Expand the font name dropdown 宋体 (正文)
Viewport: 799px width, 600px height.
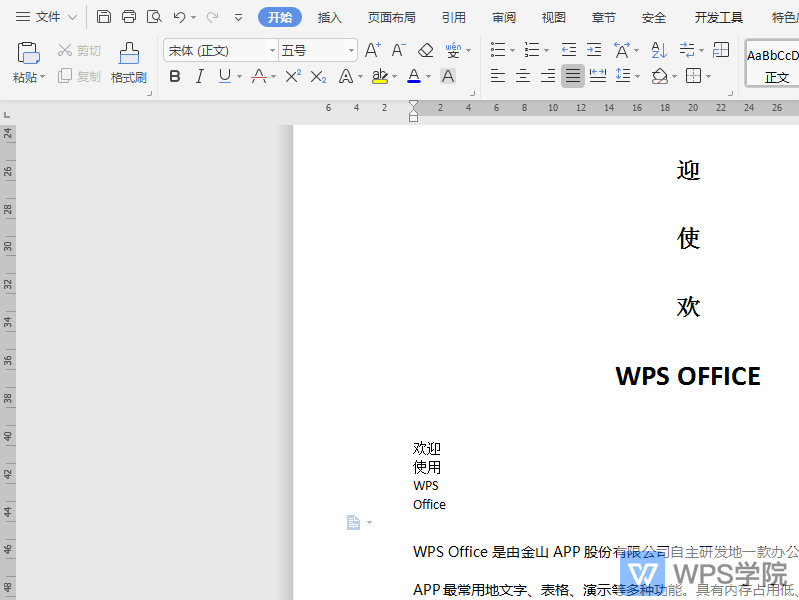coord(272,51)
